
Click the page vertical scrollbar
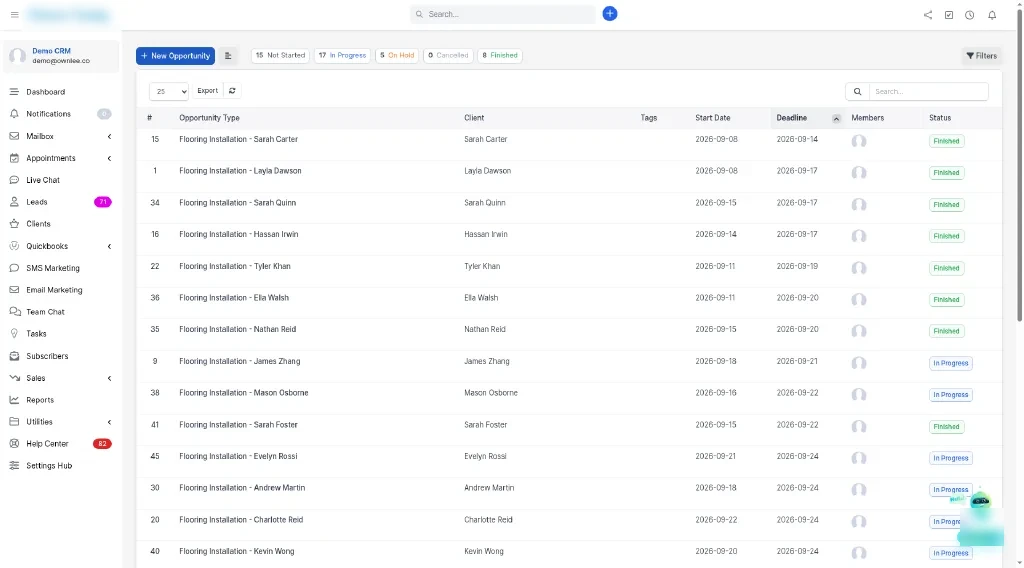pyautogui.click(x=1019, y=163)
